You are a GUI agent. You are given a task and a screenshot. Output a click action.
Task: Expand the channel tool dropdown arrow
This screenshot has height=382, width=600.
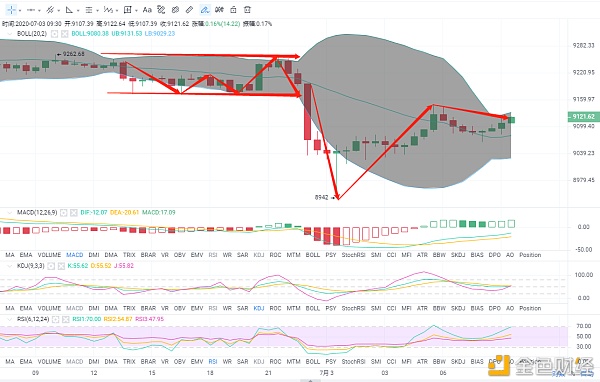[x=59, y=10]
